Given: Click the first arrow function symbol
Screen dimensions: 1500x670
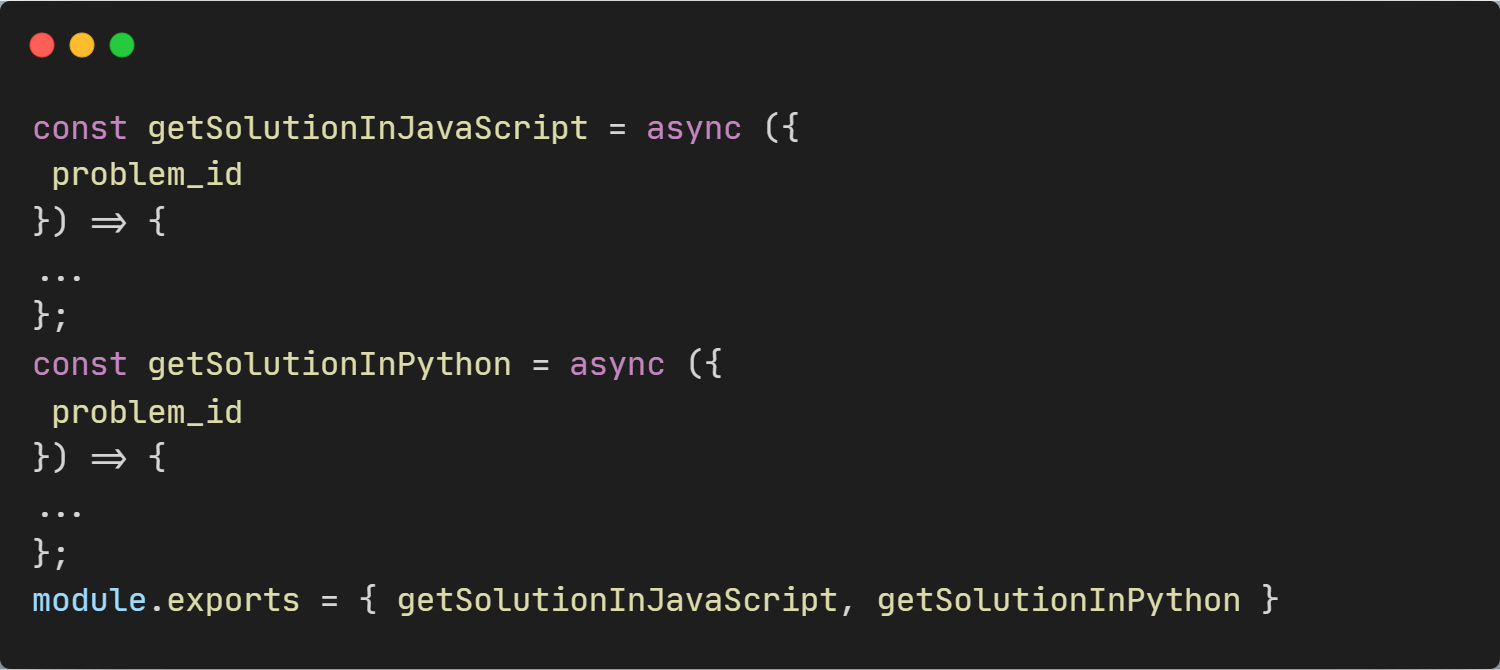Looking at the screenshot, I should coord(108,222).
